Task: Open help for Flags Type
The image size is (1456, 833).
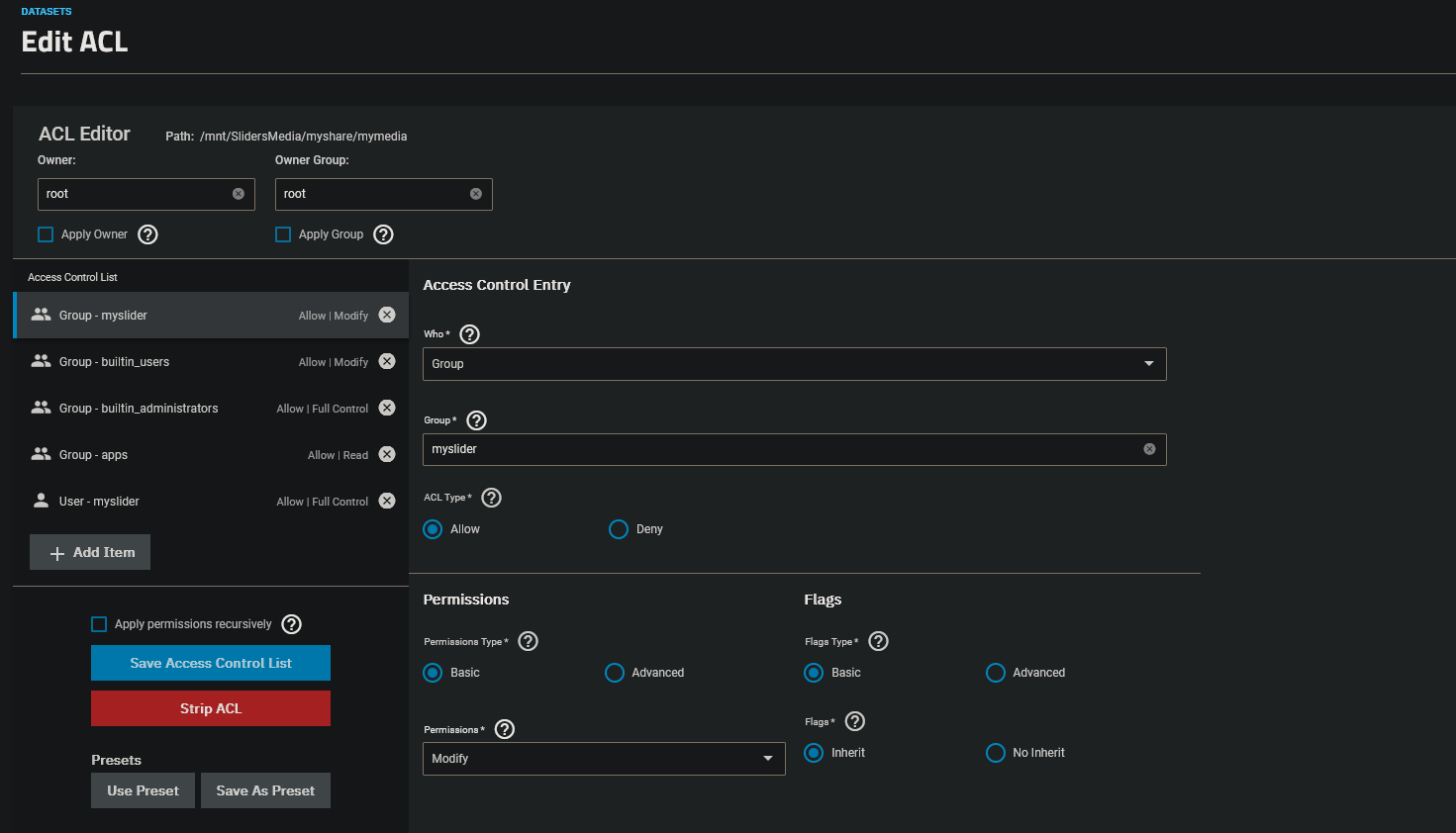Action: 878,641
